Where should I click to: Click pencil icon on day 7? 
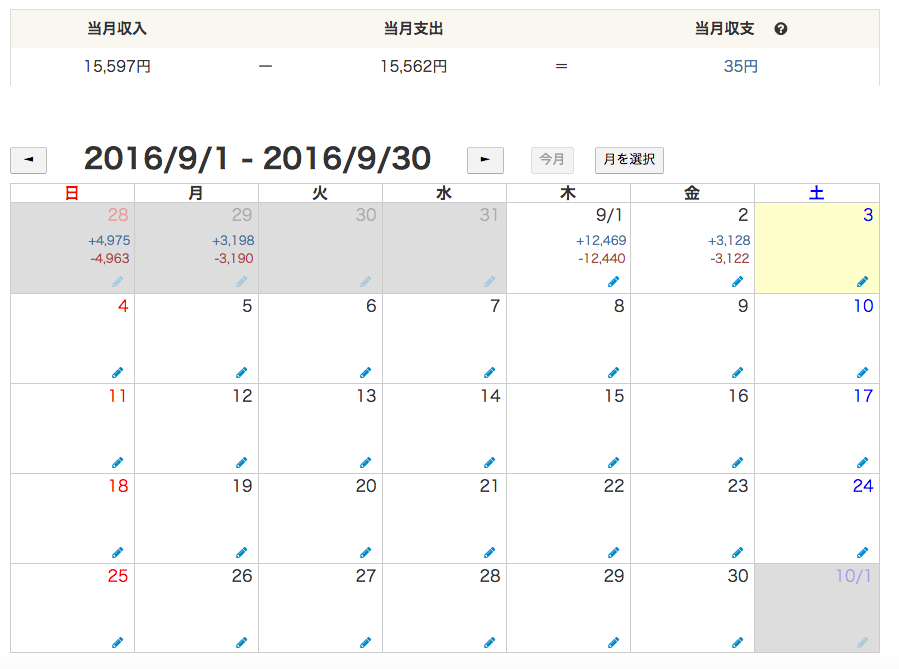coord(489,373)
